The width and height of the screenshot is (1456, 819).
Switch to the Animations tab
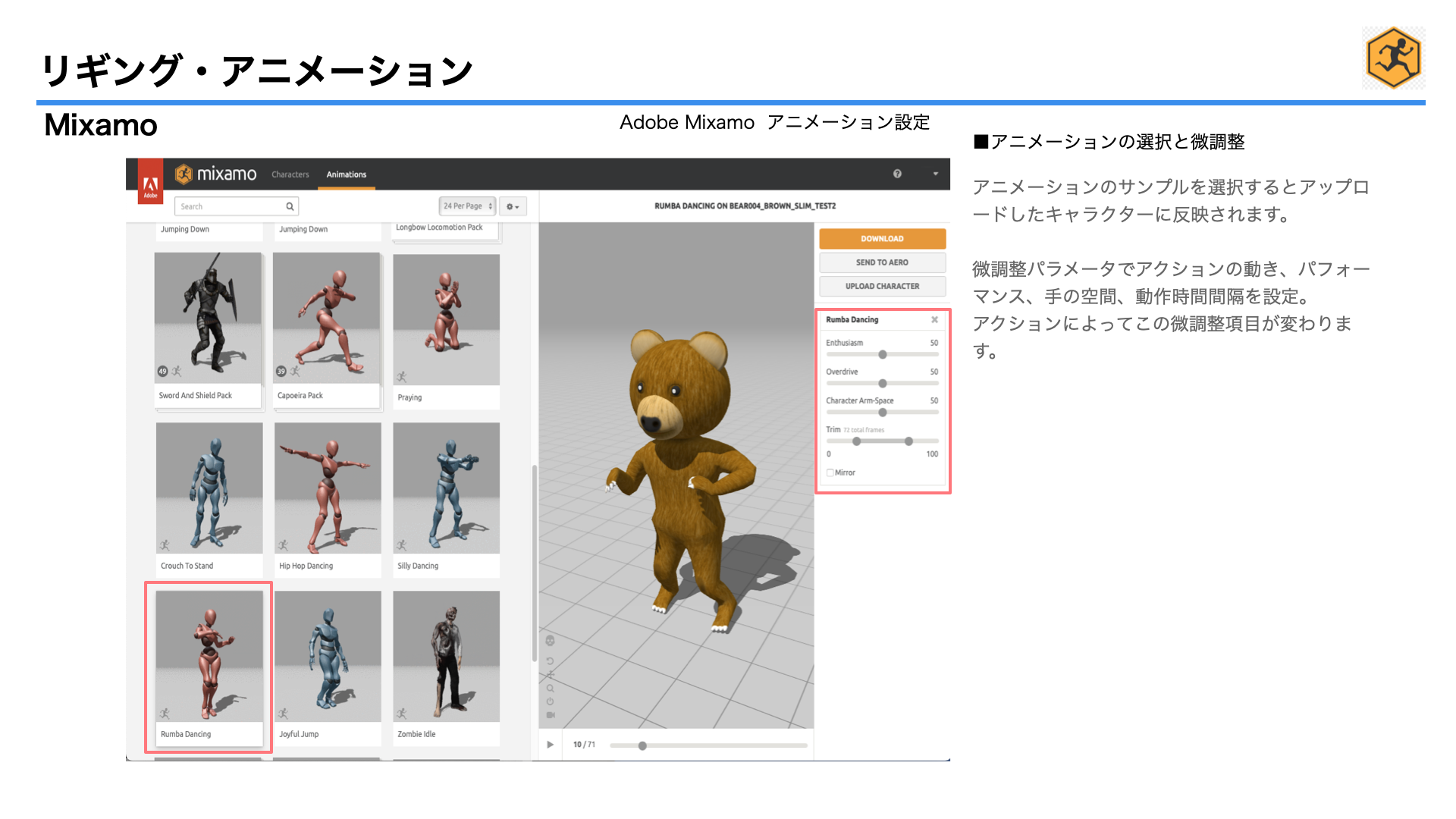347,174
